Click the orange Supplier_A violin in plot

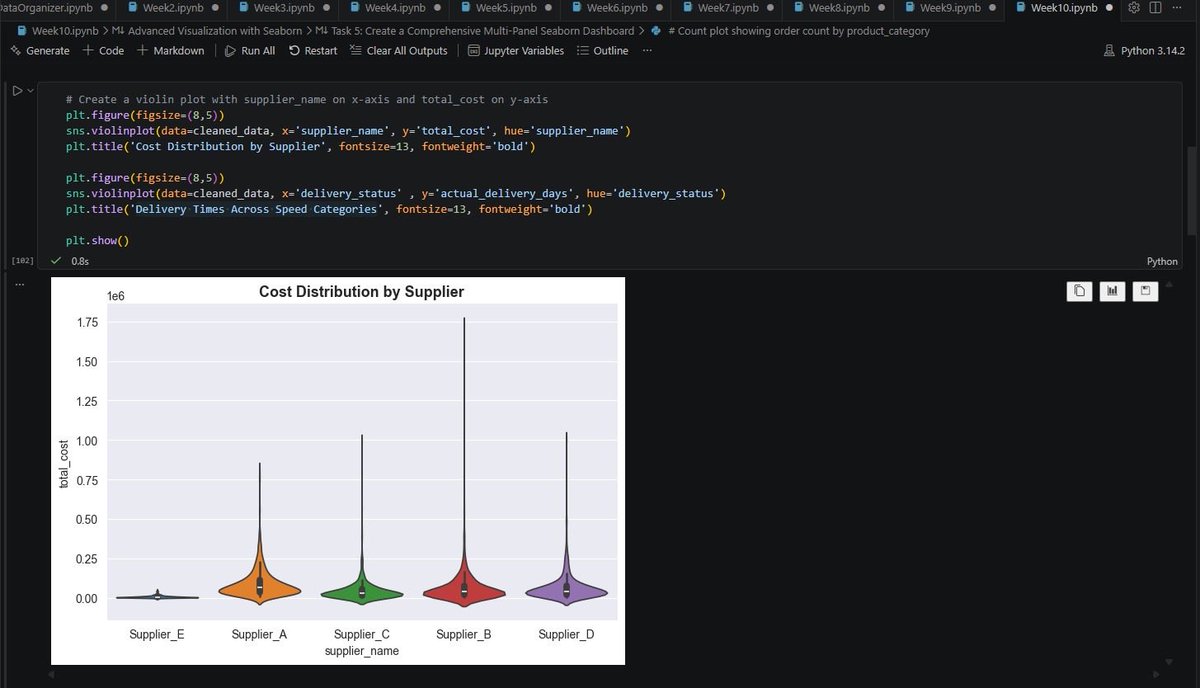coord(260,587)
